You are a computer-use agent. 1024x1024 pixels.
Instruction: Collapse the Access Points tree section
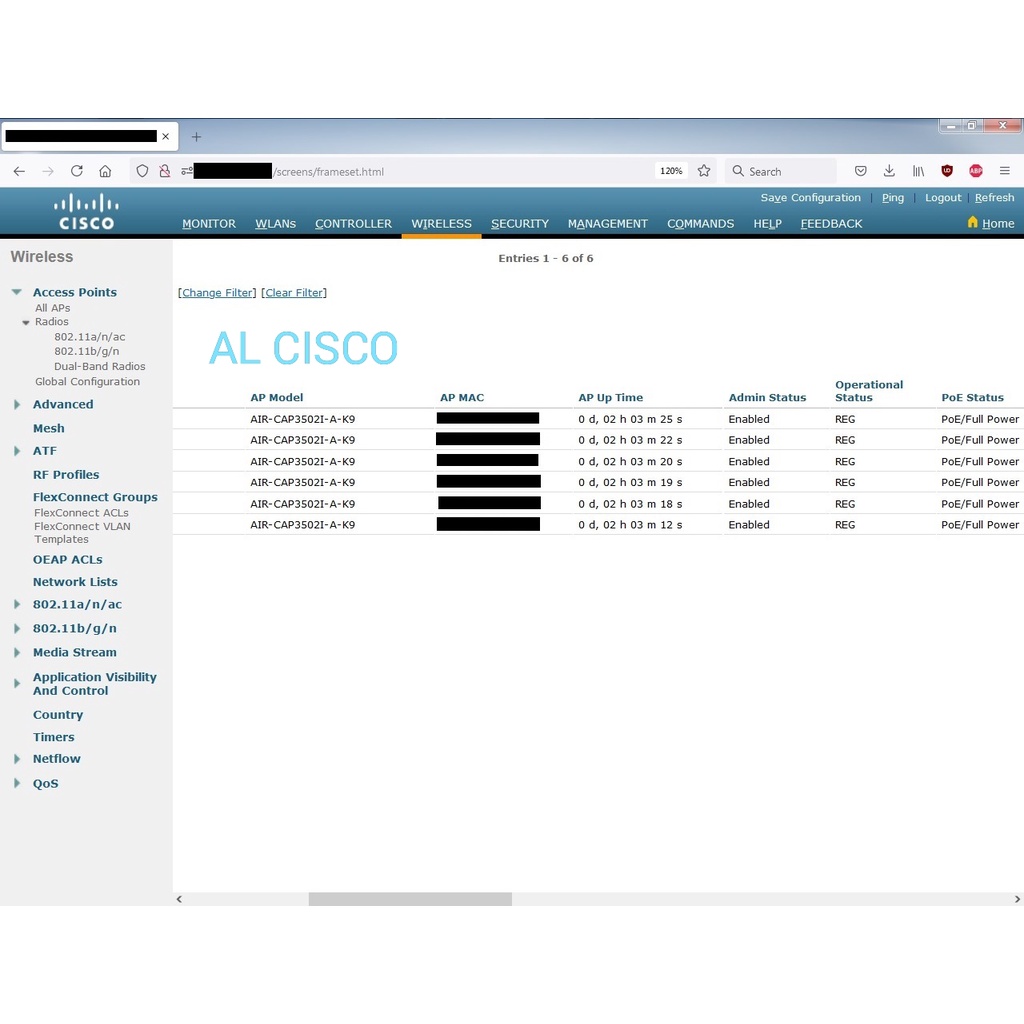click(x=17, y=292)
